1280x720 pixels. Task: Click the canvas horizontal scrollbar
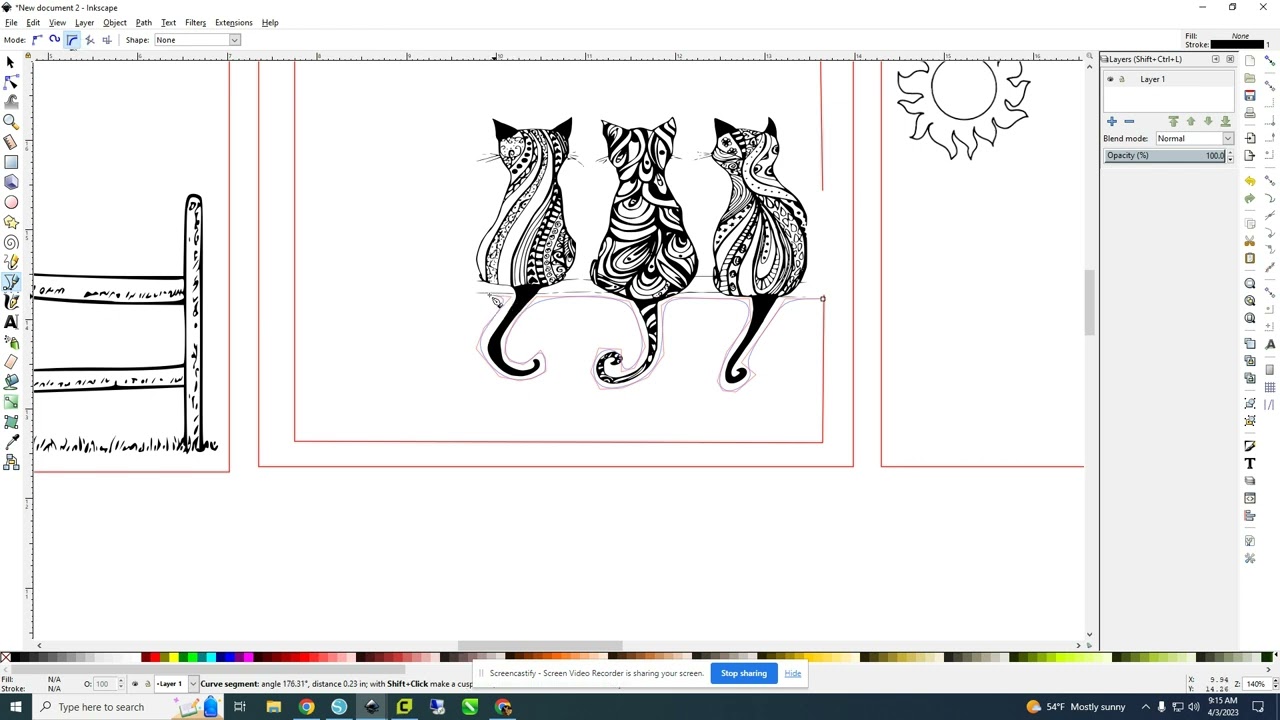540,645
